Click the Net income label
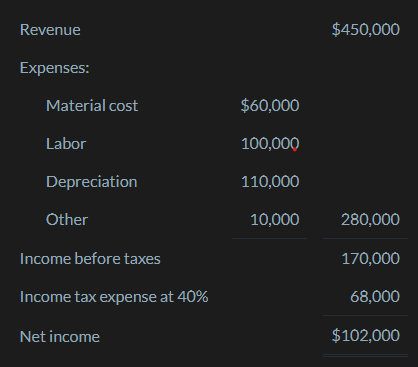418x367 pixels. [60, 337]
